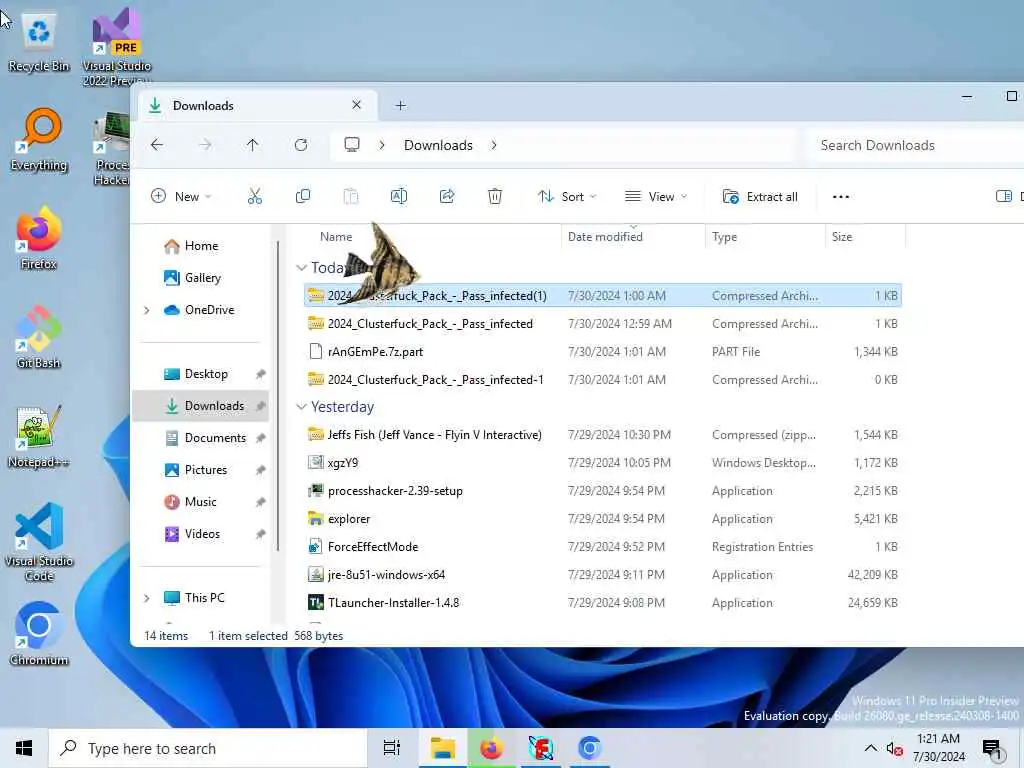Viewport: 1024px width, 768px height.
Task: Launch Everything search desktop icon
Action: (x=39, y=140)
